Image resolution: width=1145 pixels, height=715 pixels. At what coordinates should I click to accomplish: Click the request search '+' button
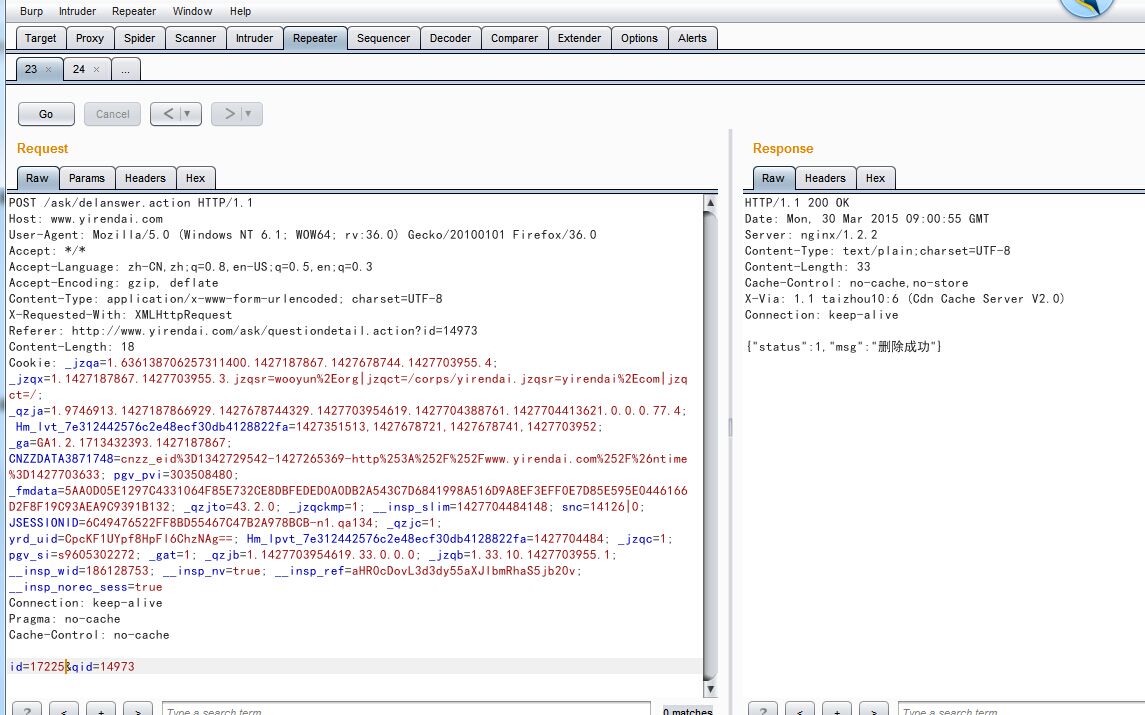coord(101,711)
